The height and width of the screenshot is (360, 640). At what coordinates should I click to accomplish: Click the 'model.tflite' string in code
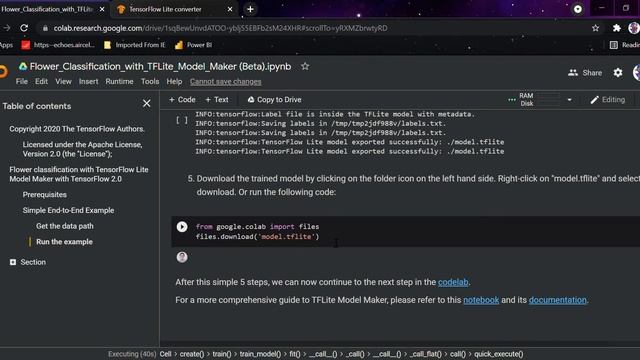[287, 237]
